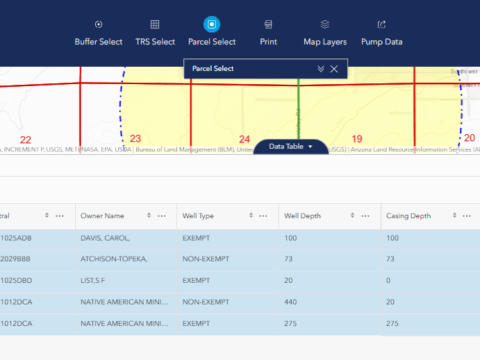This screenshot has height=360, width=480.
Task: Click the EXEMPT cell in DAVIS, CAROL row
Action: (x=228, y=238)
